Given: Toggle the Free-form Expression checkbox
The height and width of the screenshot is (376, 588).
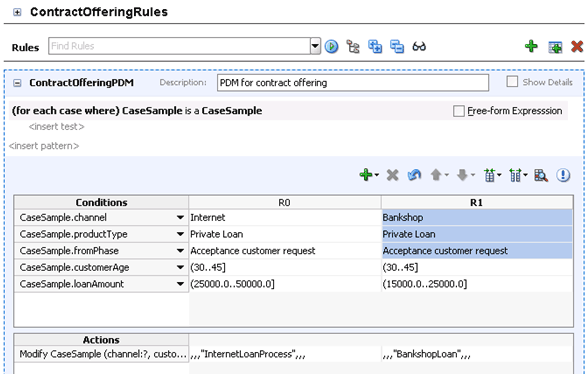Looking at the screenshot, I should tap(459, 111).
